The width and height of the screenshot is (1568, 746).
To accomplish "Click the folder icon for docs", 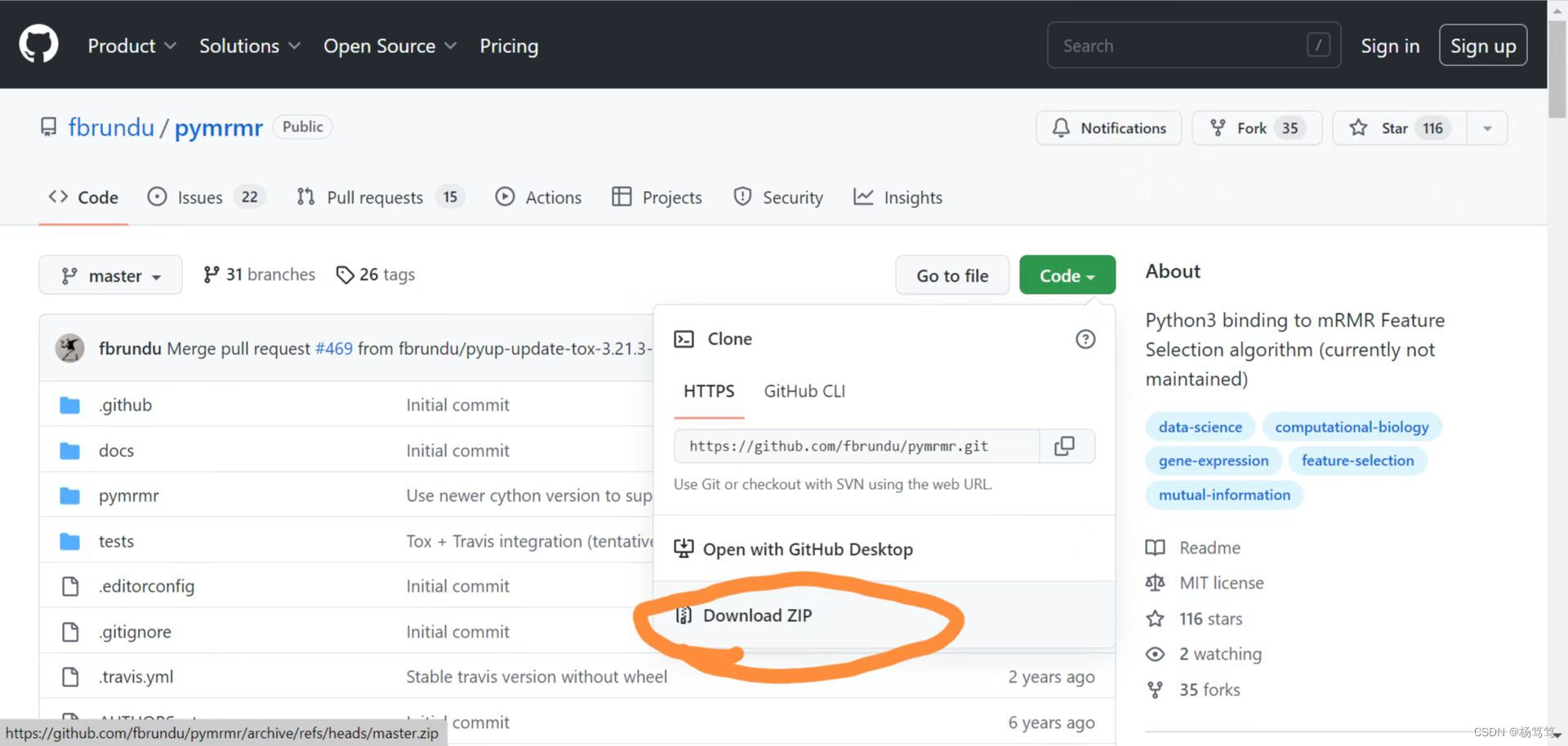I will (x=70, y=451).
